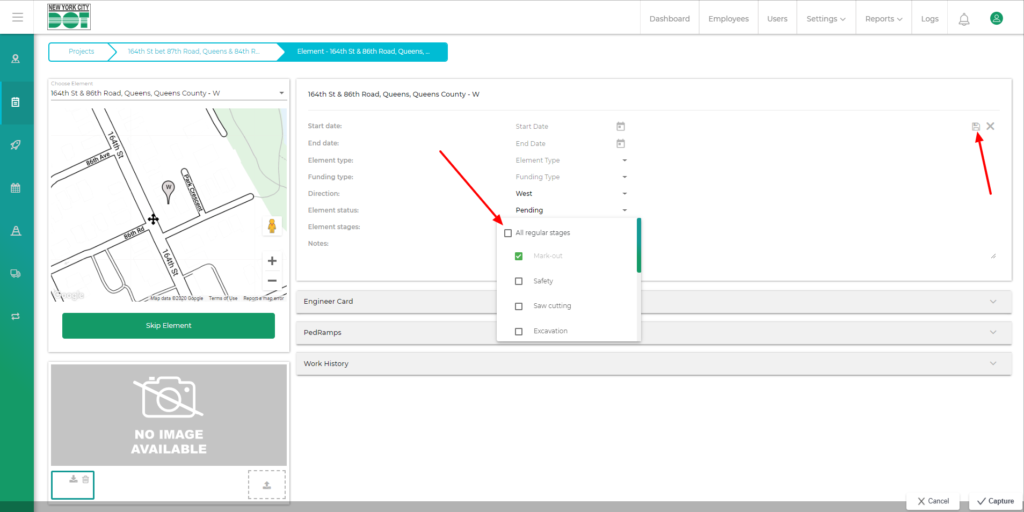
Task: Expand the Engineer Card section
Action: click(650, 301)
